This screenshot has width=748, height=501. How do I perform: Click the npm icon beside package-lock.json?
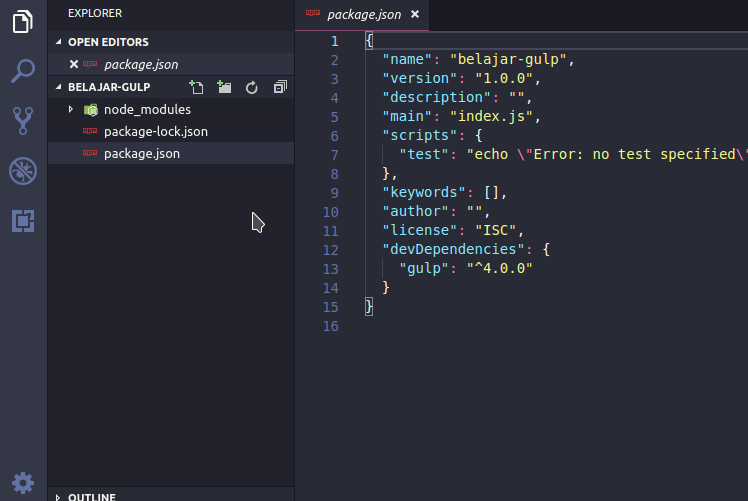90,131
